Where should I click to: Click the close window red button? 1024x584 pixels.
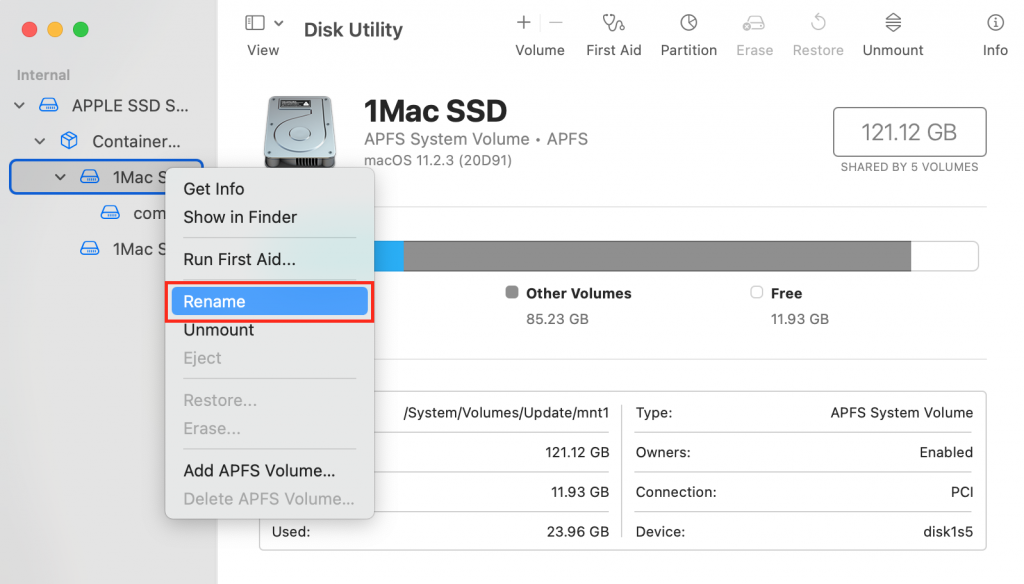(x=29, y=29)
